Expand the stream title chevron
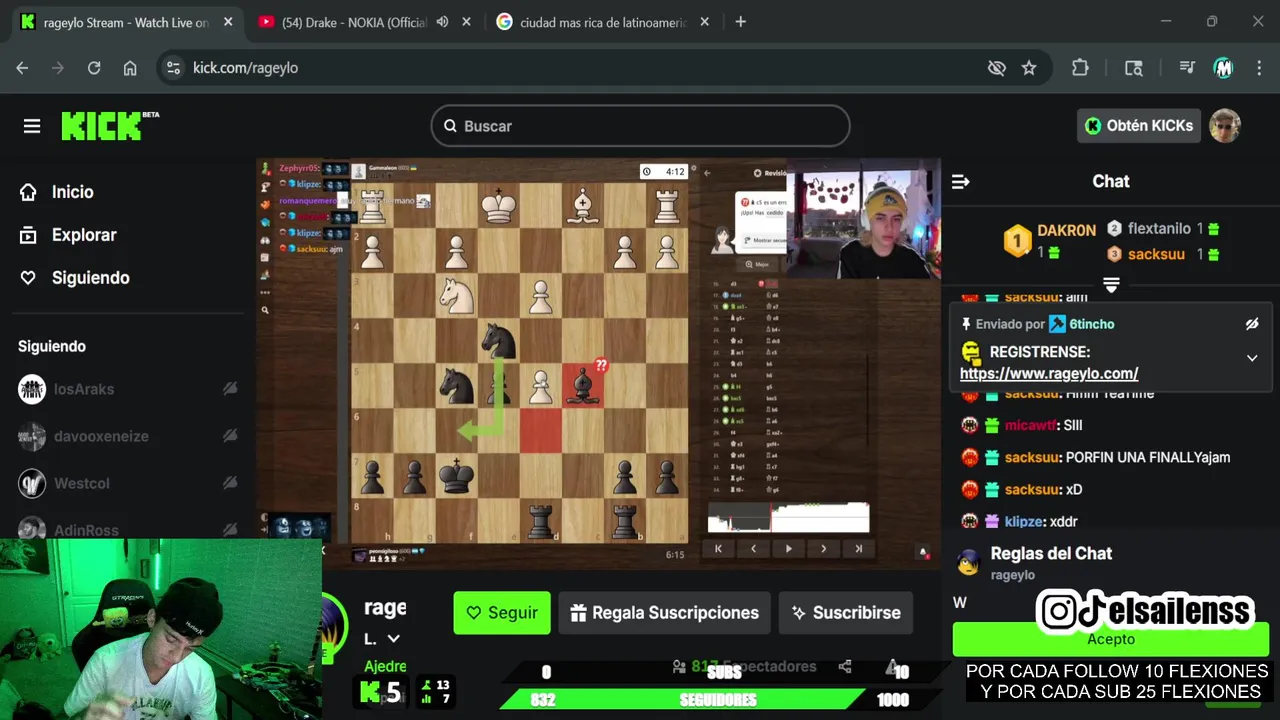1280x720 pixels. coord(394,639)
